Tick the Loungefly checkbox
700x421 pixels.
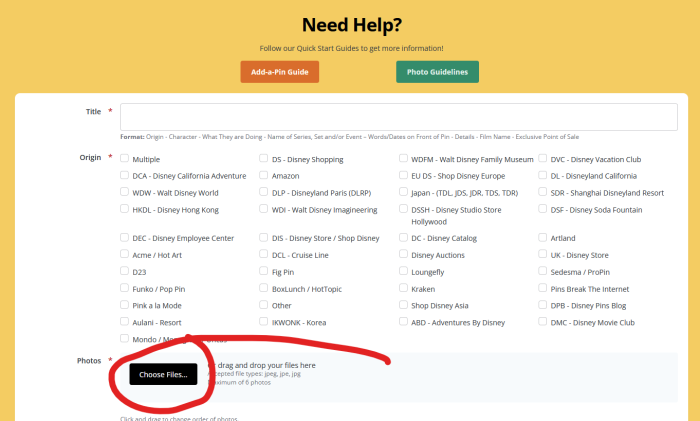403,272
